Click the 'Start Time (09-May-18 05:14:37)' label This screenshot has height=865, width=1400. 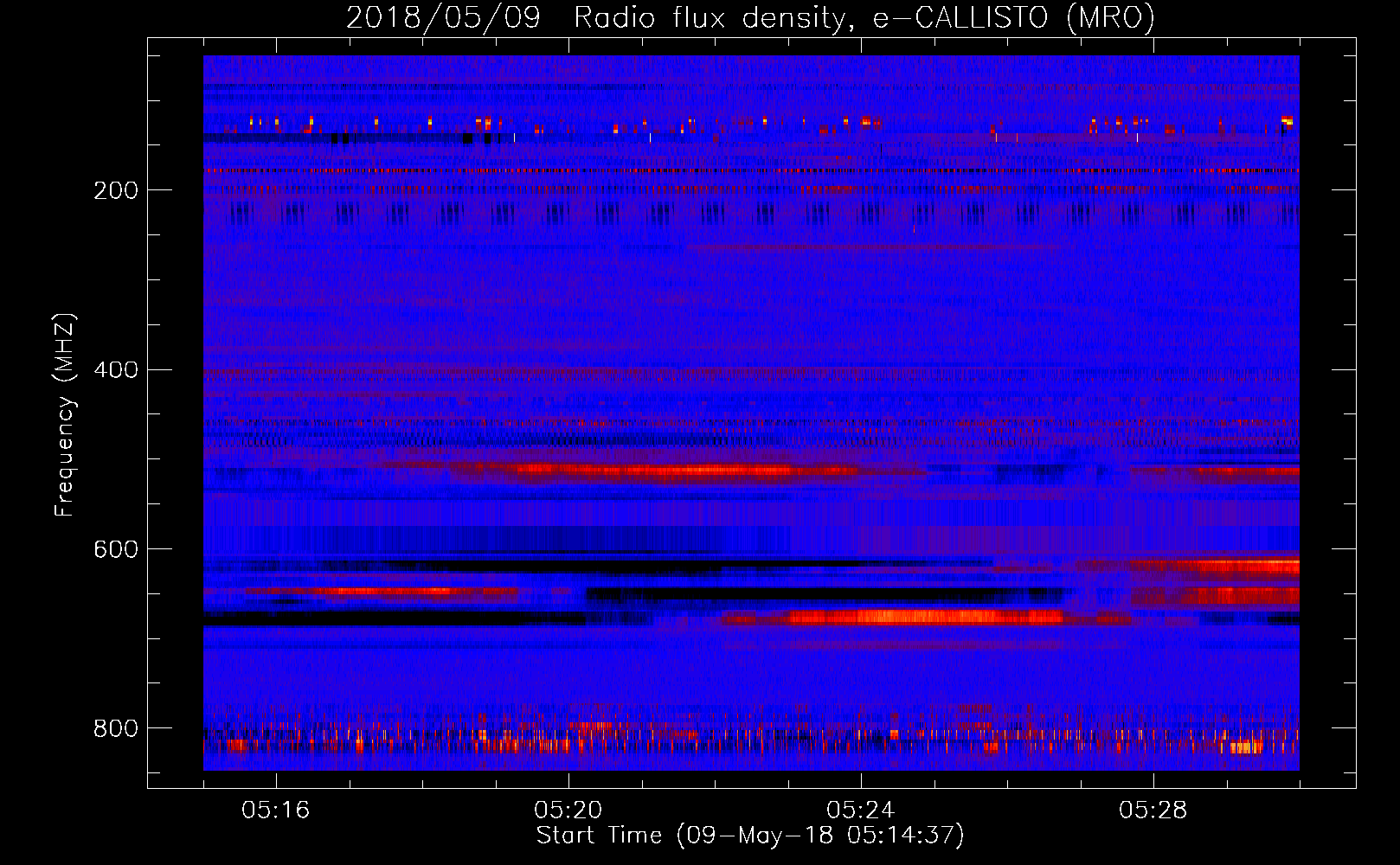tap(750, 836)
